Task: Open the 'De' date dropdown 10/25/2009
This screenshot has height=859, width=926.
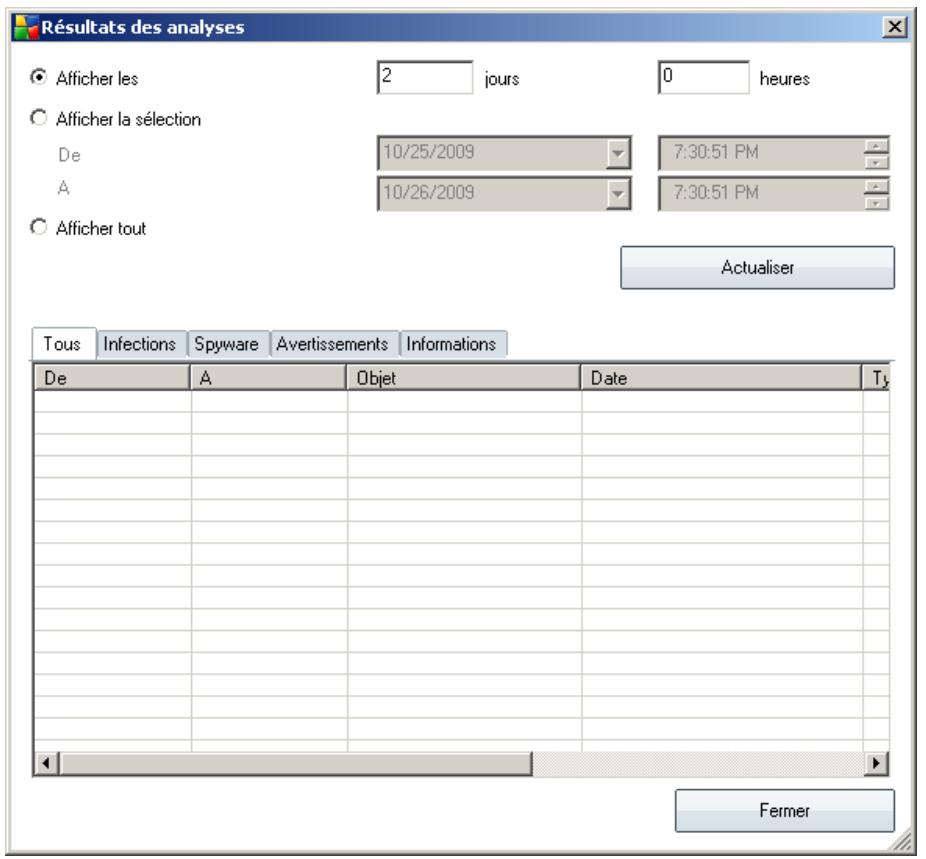Action: coord(618,153)
